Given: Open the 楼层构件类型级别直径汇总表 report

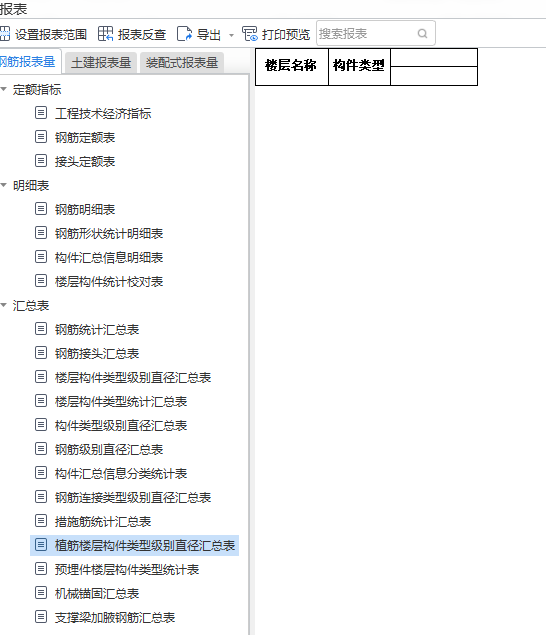Looking at the screenshot, I should click(x=133, y=377).
